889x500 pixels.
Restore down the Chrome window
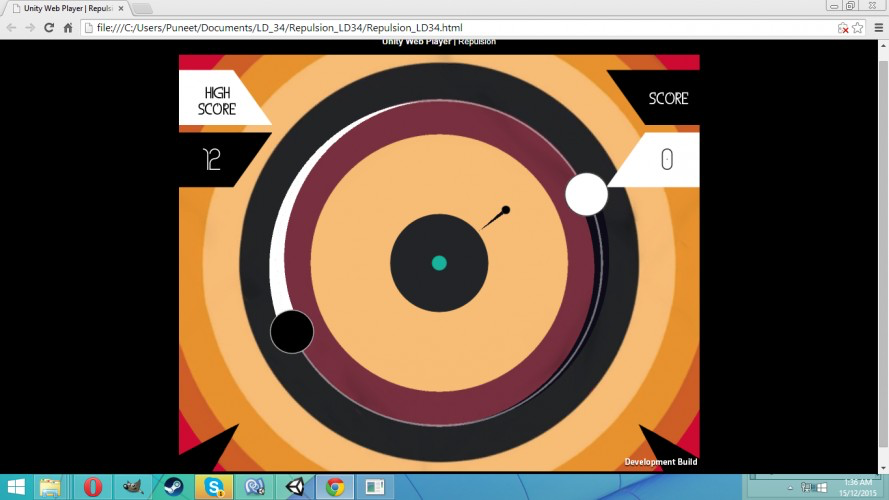click(x=850, y=6)
